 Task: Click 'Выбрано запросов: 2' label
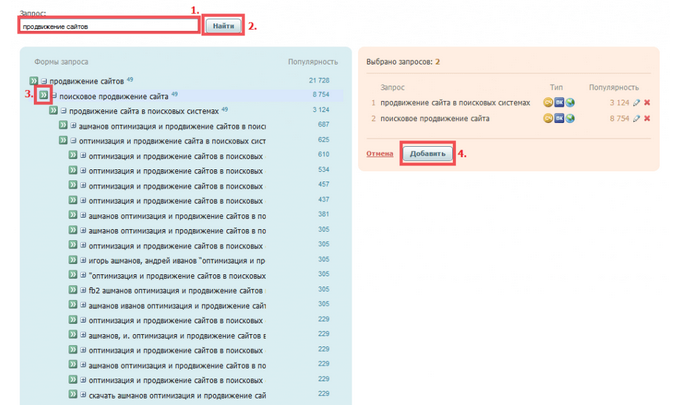coord(403,62)
